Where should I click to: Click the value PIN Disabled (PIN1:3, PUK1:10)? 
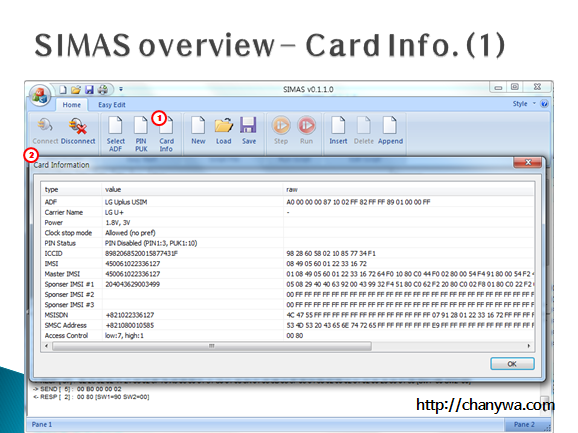tap(151, 243)
